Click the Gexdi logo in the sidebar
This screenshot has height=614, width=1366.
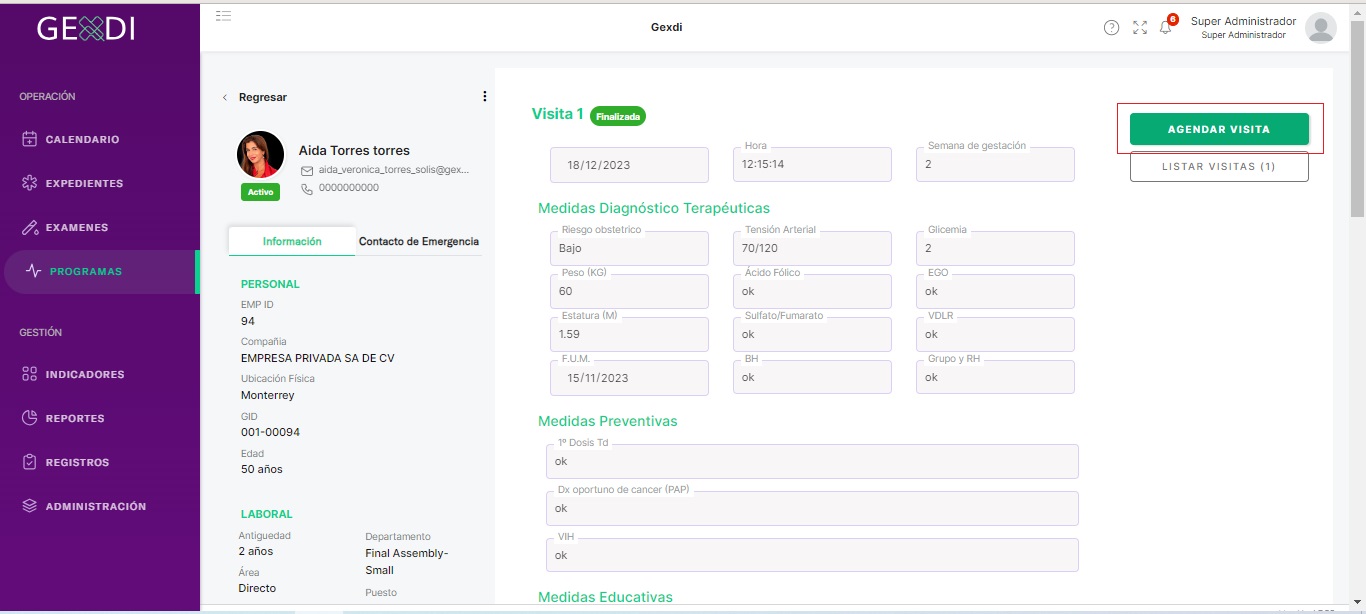pyautogui.click(x=86, y=30)
